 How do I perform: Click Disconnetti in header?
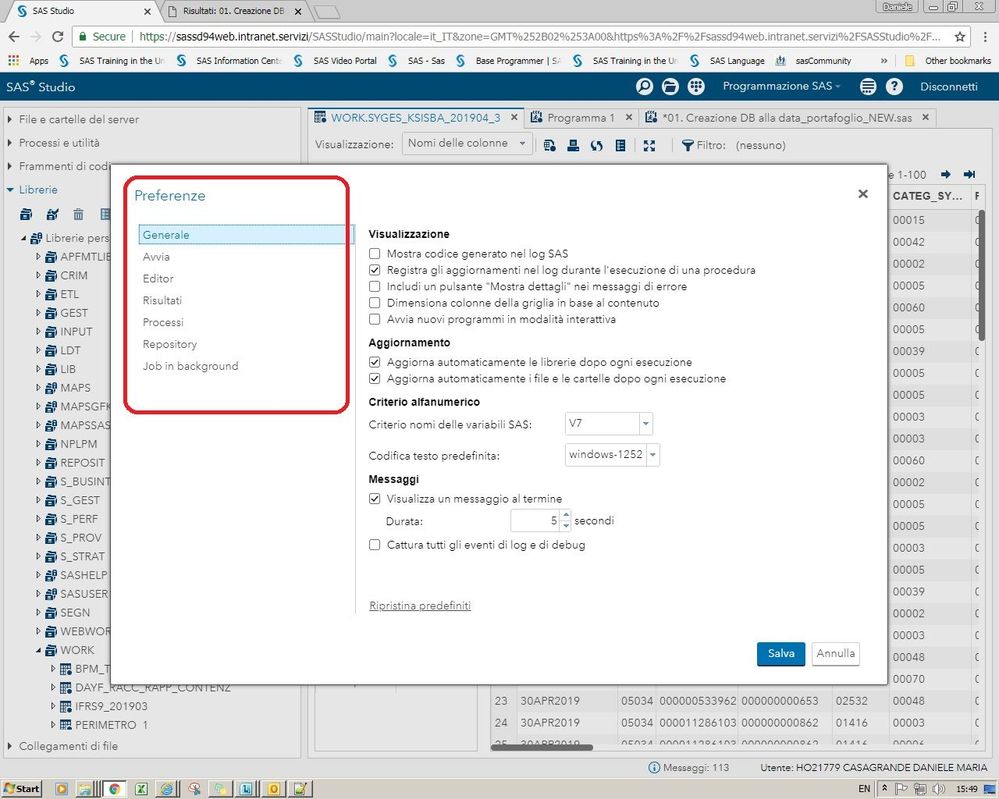coord(949,86)
